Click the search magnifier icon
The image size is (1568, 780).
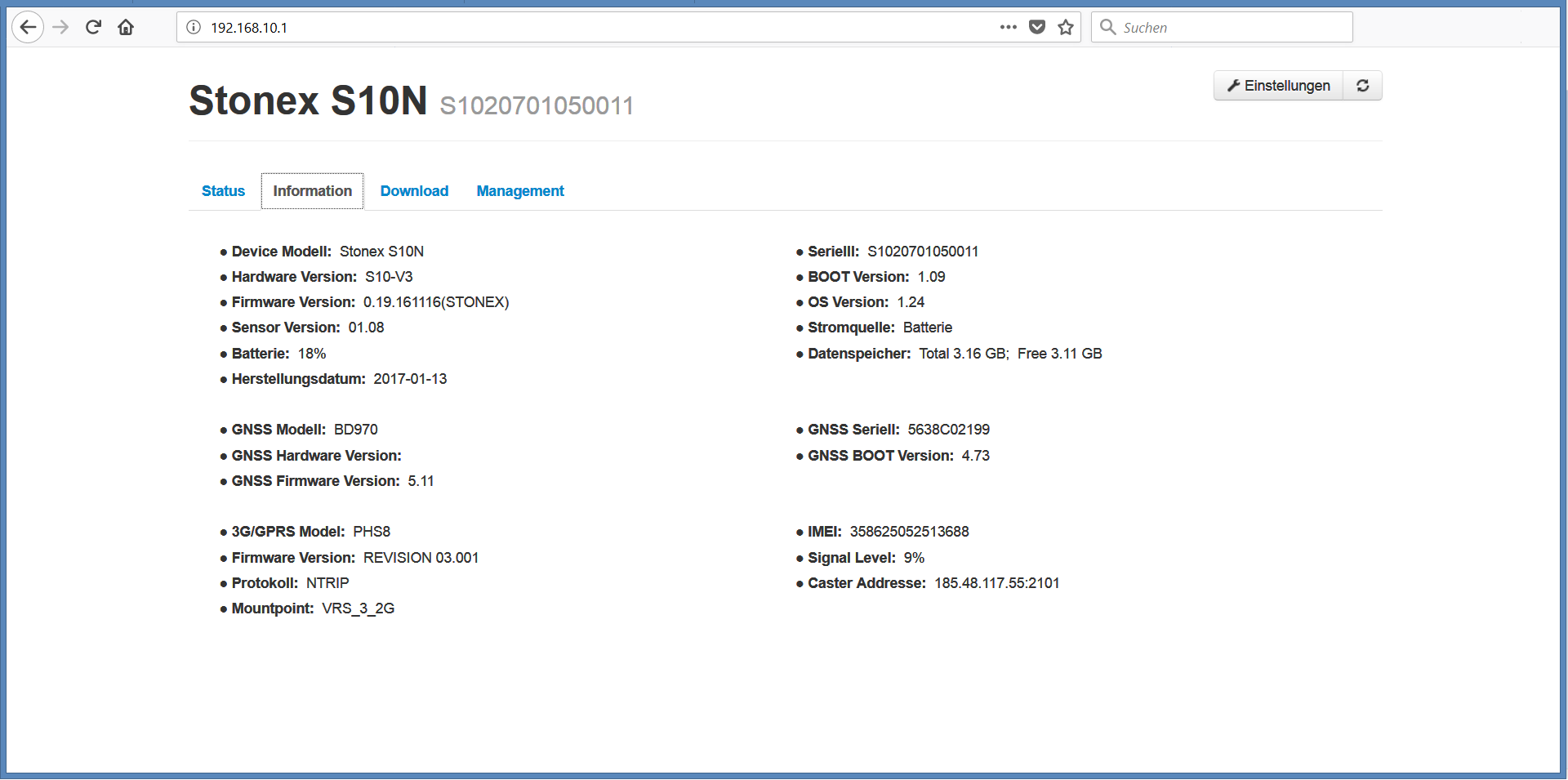point(1108,27)
